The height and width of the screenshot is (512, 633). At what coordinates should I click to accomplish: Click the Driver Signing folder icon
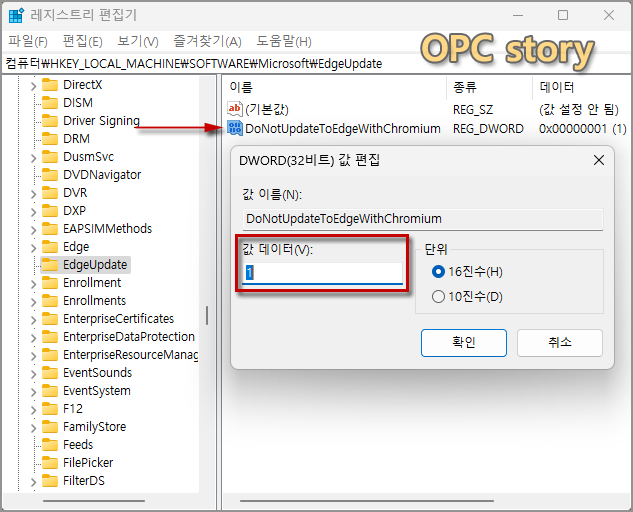tap(50, 121)
